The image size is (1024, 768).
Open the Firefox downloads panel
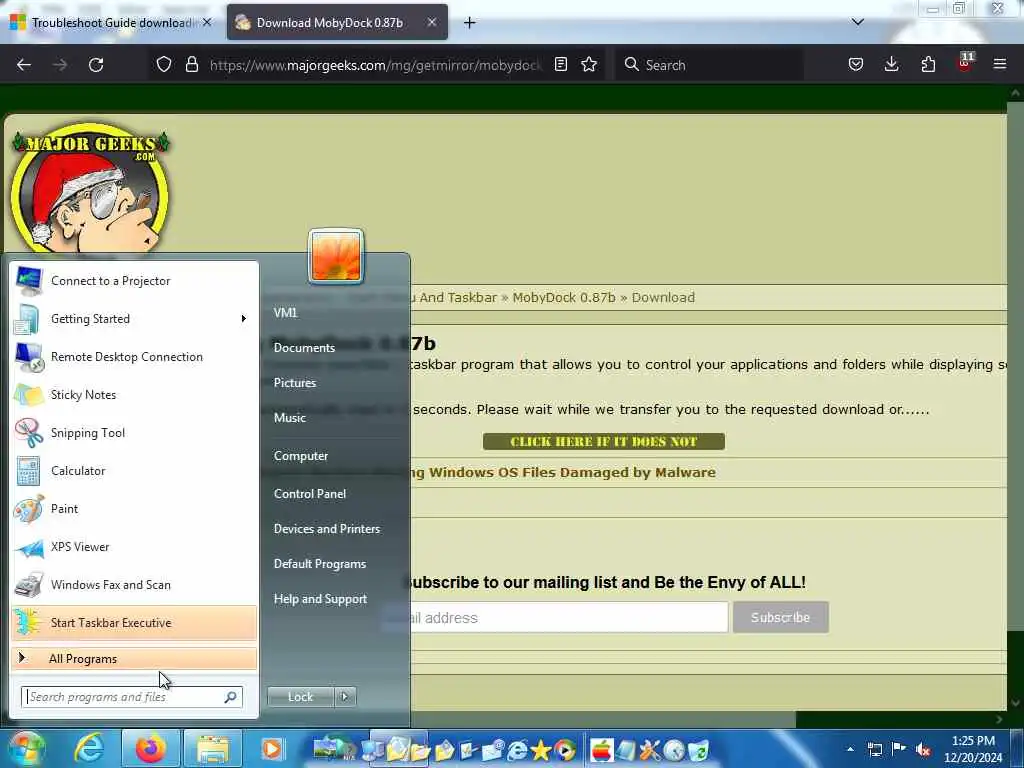point(891,64)
